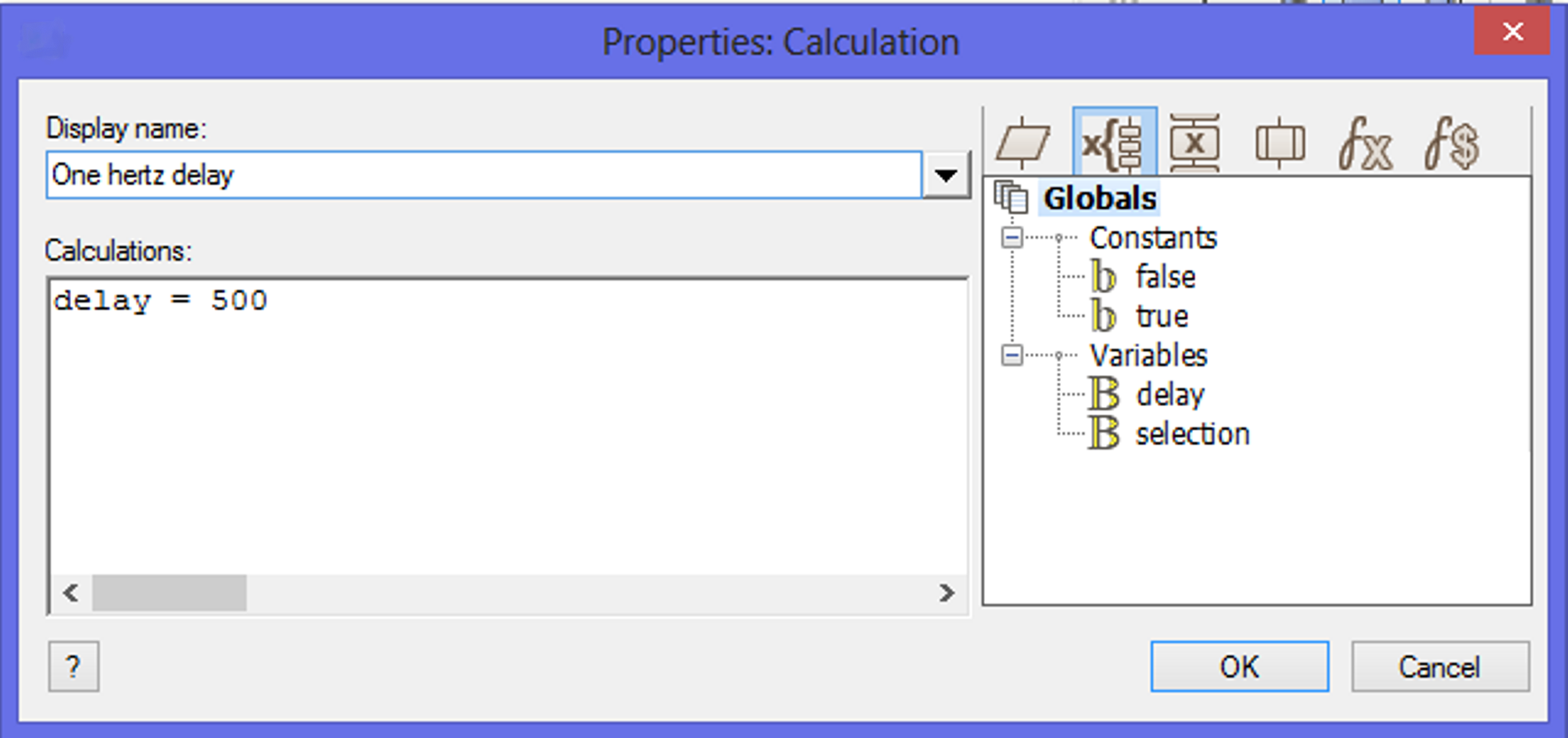Screen dimensions: 1568x738
Task: Open the fx functions tab
Action: pos(1364,143)
